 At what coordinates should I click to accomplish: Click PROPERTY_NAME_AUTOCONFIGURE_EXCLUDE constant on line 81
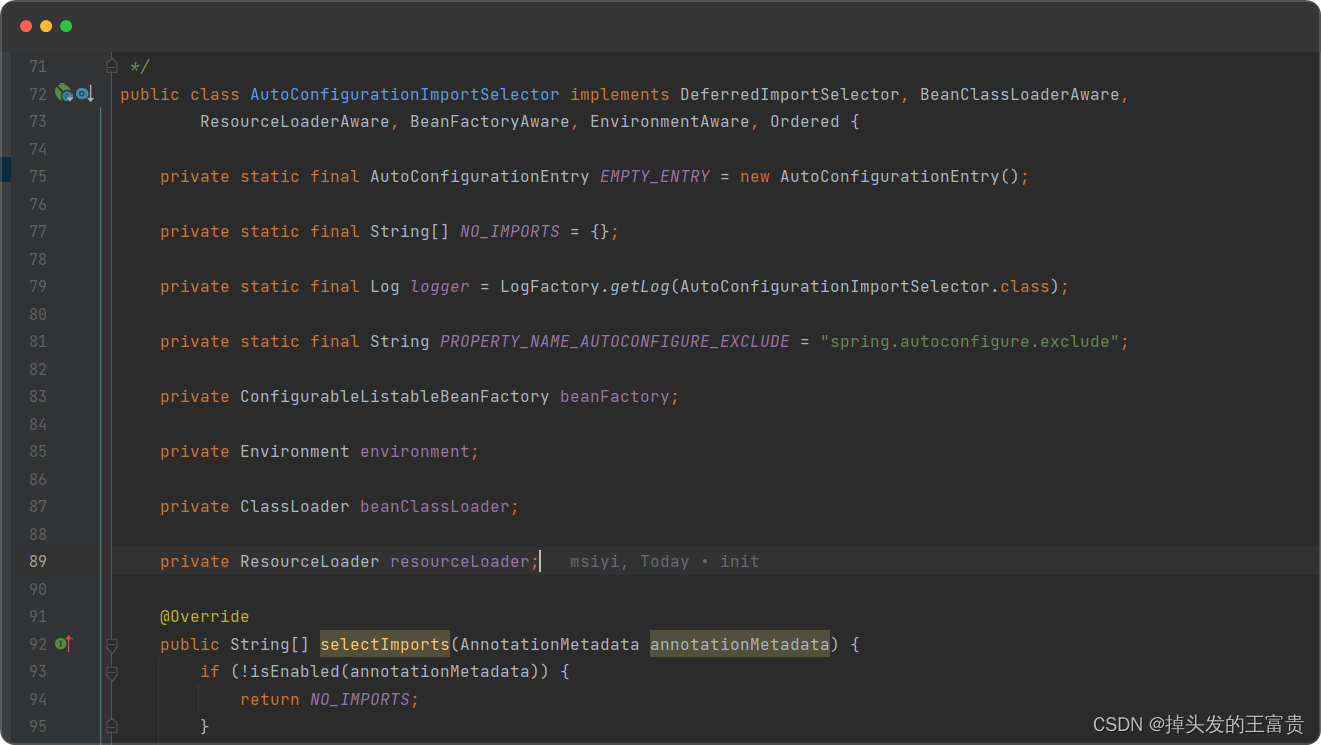(615, 341)
